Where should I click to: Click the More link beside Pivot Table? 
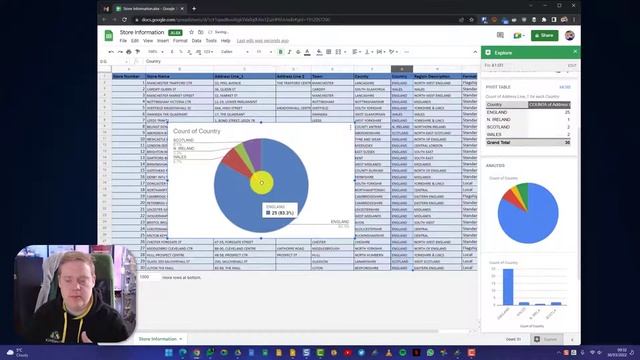coord(565,87)
